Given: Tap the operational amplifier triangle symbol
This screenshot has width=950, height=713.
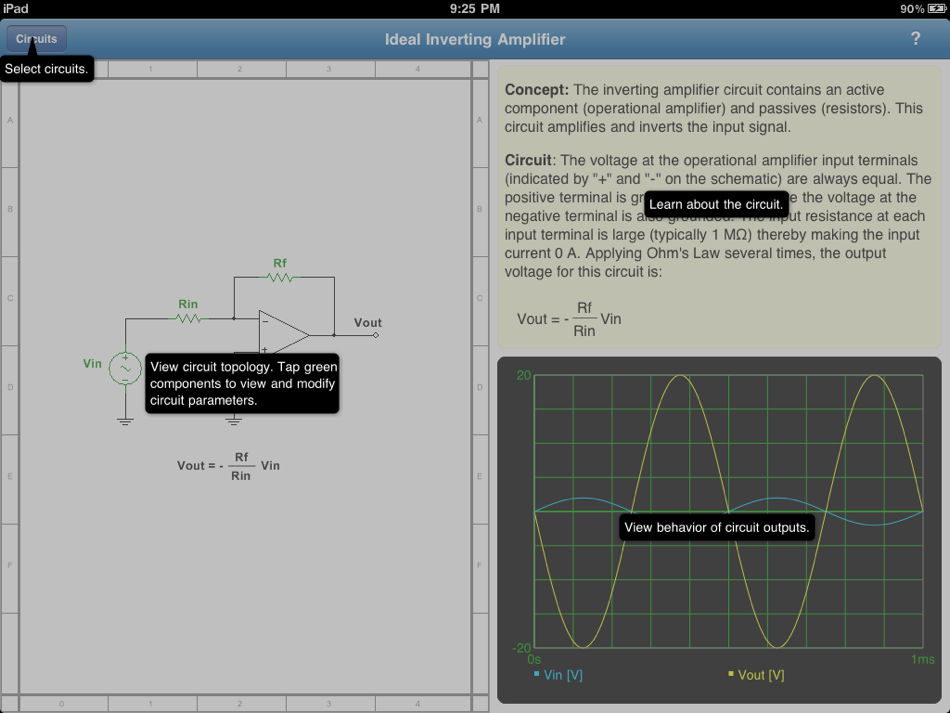Looking at the screenshot, I should tap(284, 333).
